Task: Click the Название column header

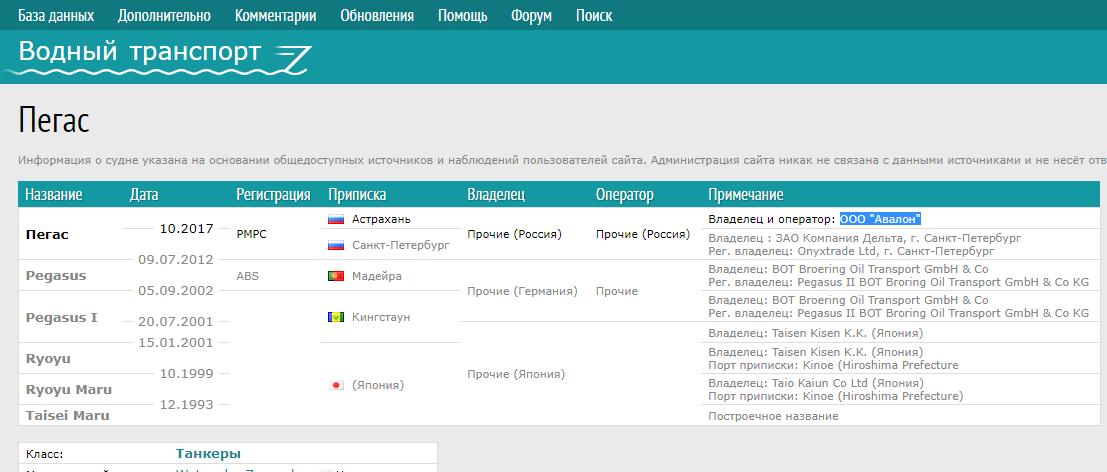Action: click(x=54, y=195)
